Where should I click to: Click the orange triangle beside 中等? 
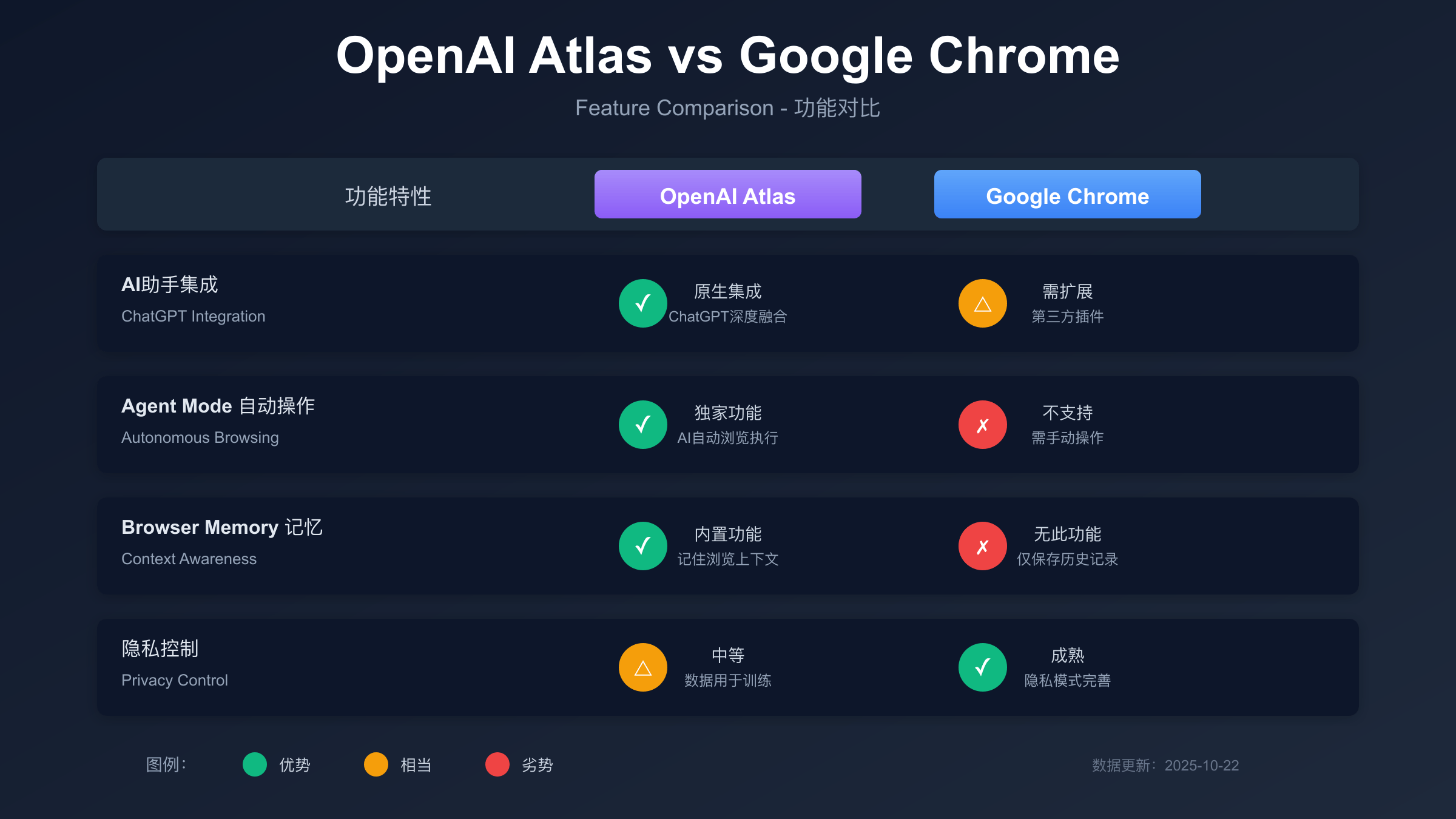coord(643,667)
